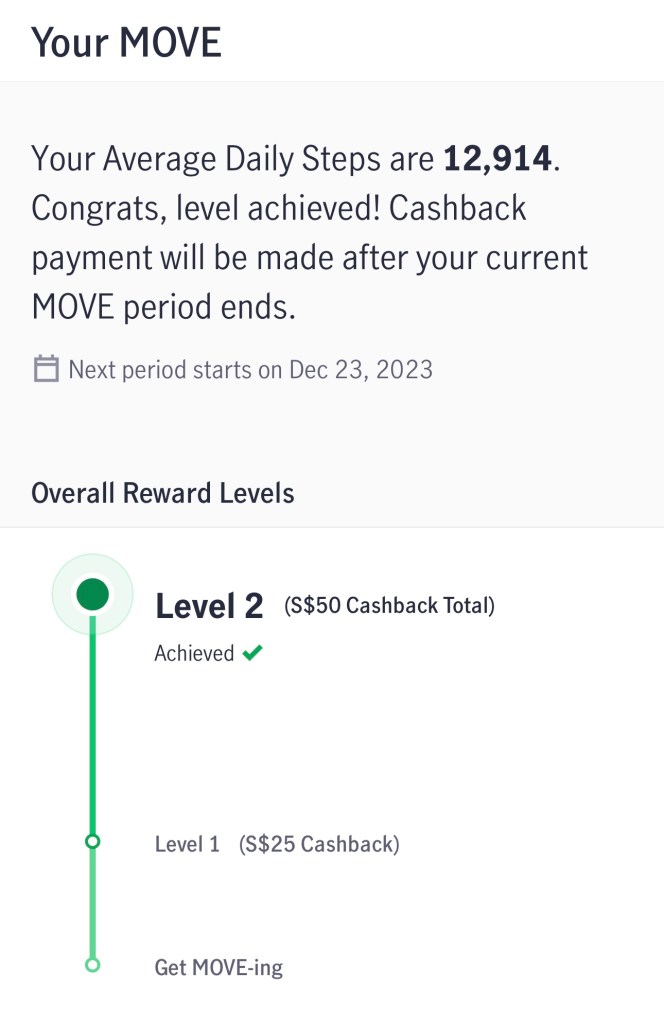Tap the Get MOVE-ing milestone circle
This screenshot has width=664, height=1023.
tap(93, 965)
